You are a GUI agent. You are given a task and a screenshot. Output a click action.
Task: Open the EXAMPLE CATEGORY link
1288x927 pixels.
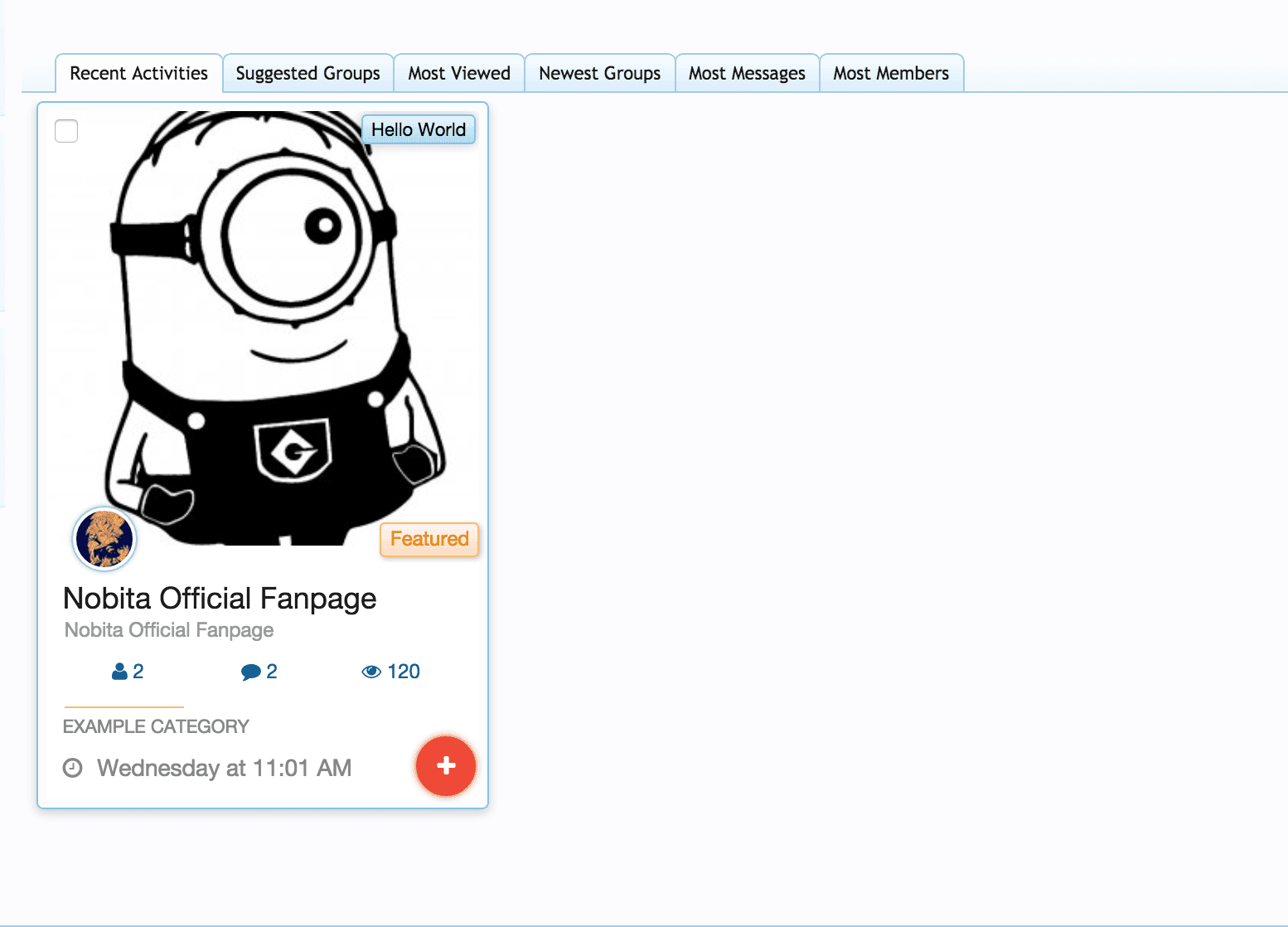point(156,726)
